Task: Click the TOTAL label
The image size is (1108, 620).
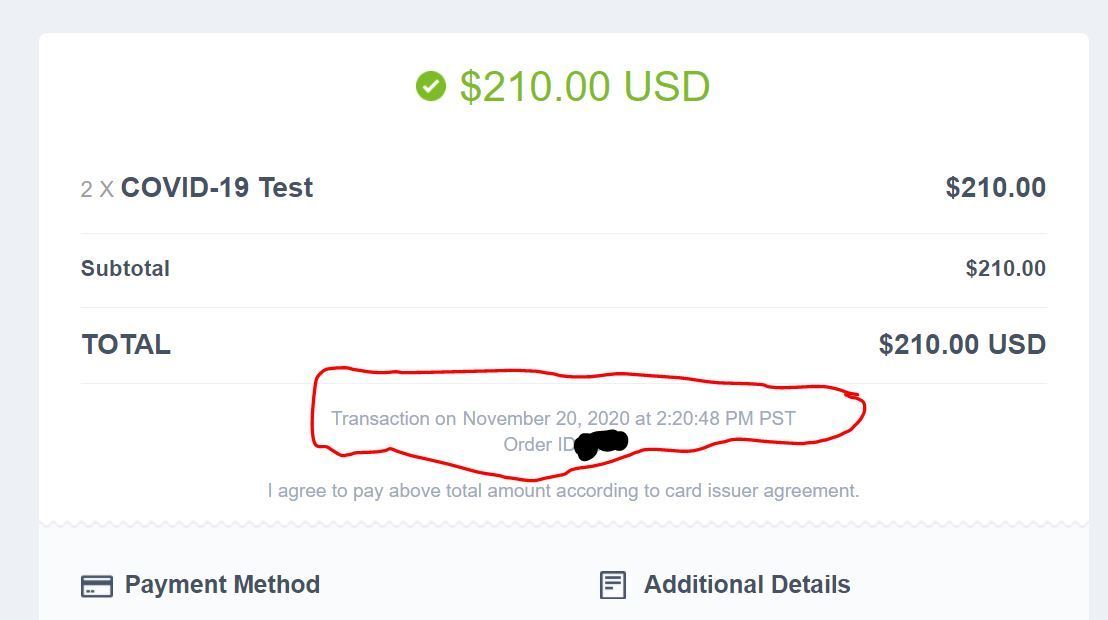Action: pyautogui.click(x=126, y=345)
